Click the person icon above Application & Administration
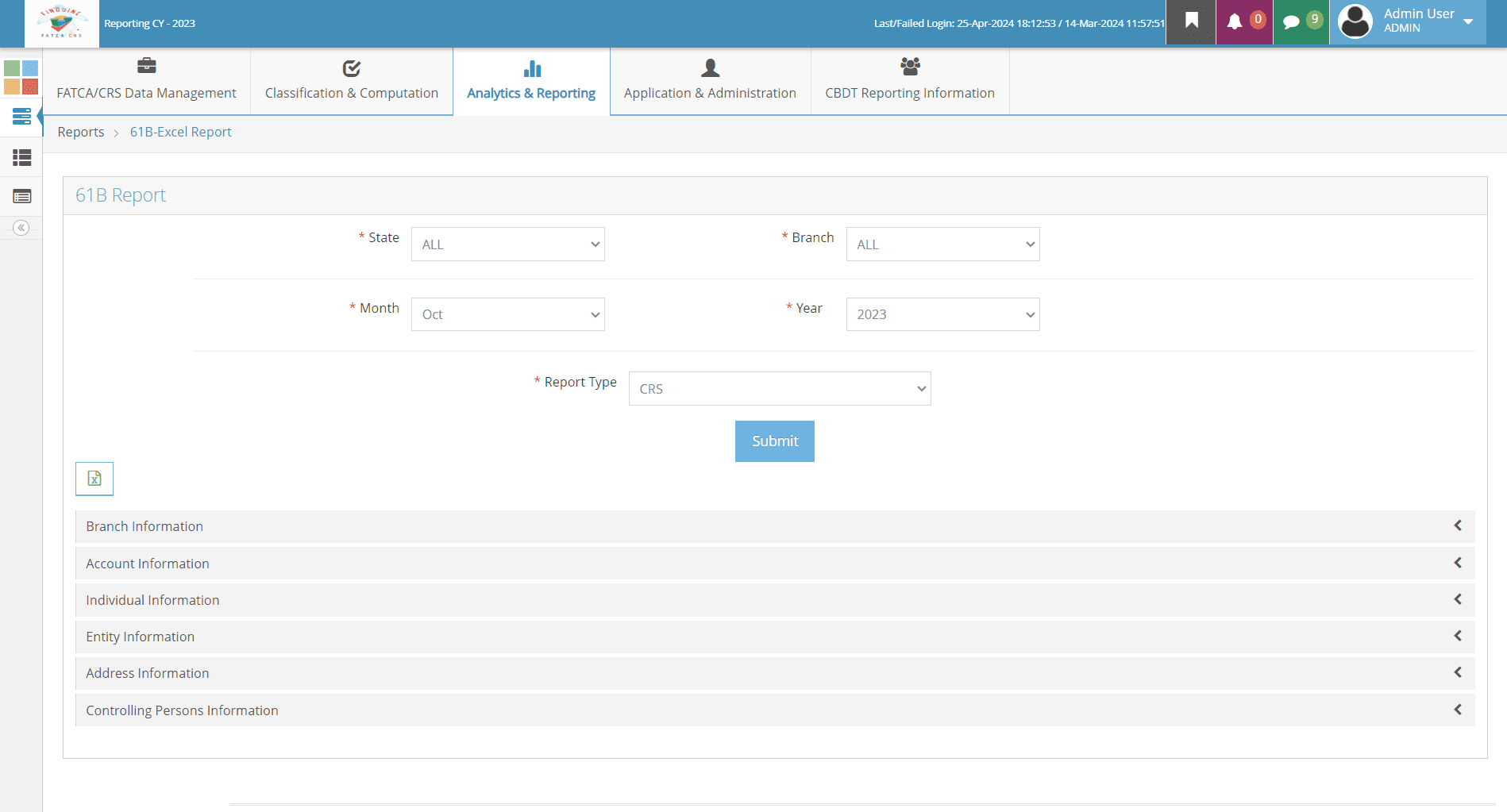Viewport: 1507px width, 812px height. coord(711,68)
